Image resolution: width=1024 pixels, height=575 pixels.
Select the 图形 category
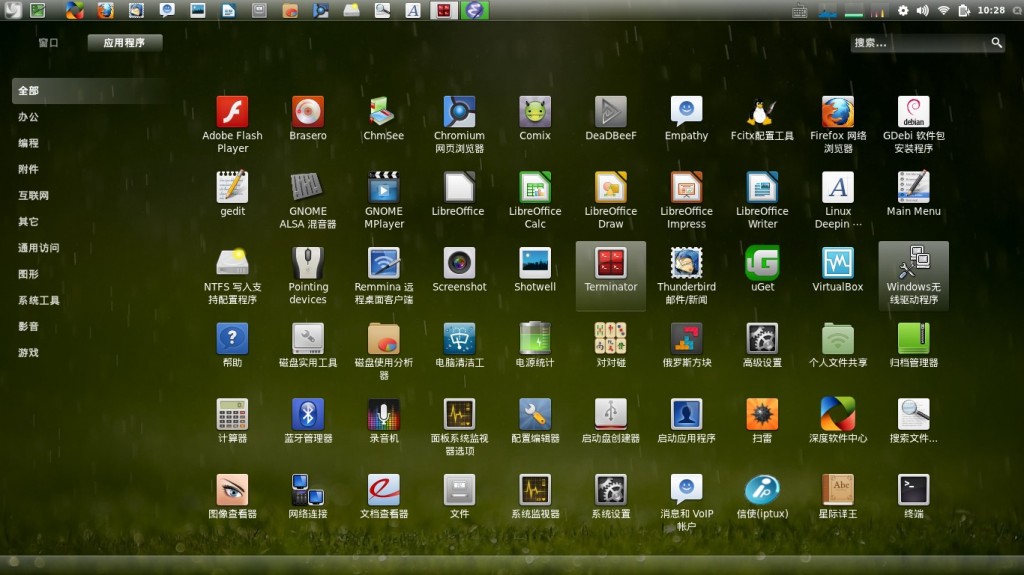(28, 274)
